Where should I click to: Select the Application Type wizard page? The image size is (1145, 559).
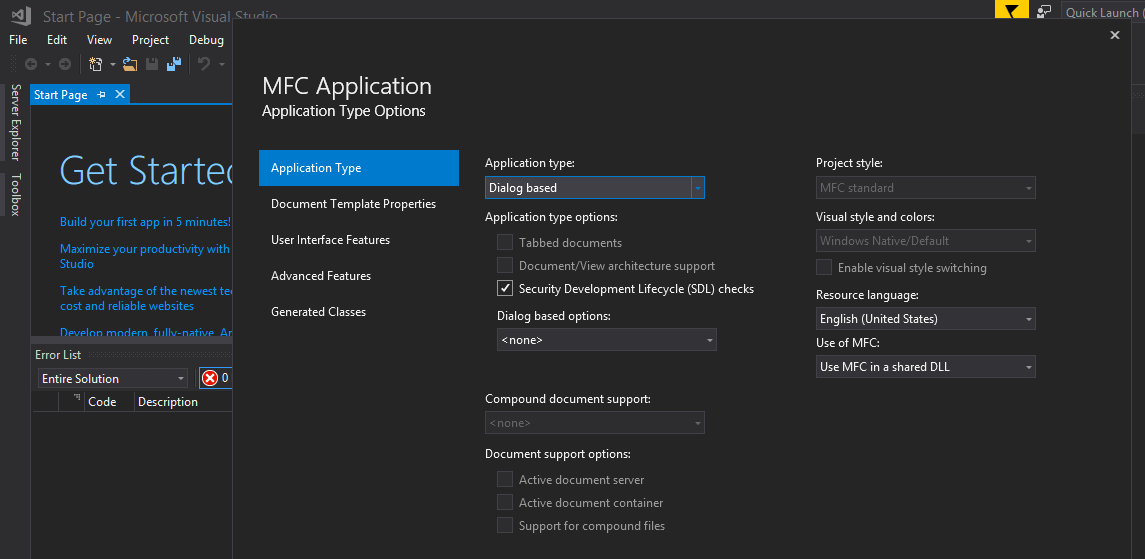[x=359, y=168]
